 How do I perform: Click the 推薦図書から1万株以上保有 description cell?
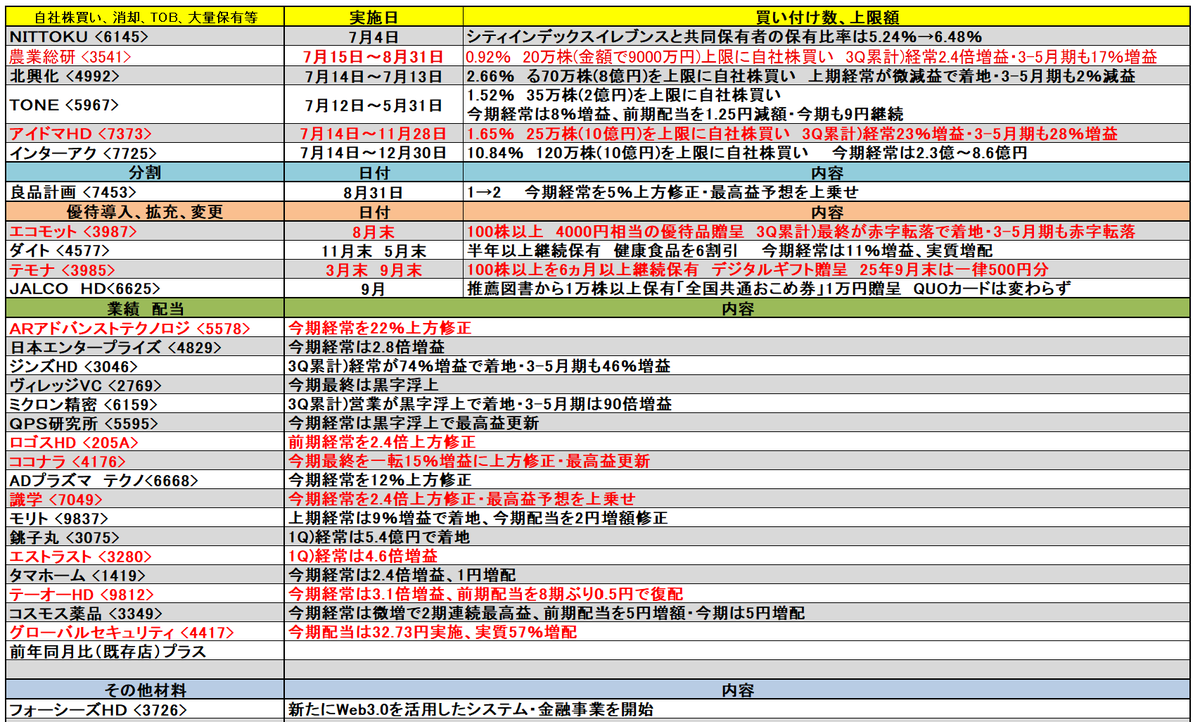[x=826, y=289]
